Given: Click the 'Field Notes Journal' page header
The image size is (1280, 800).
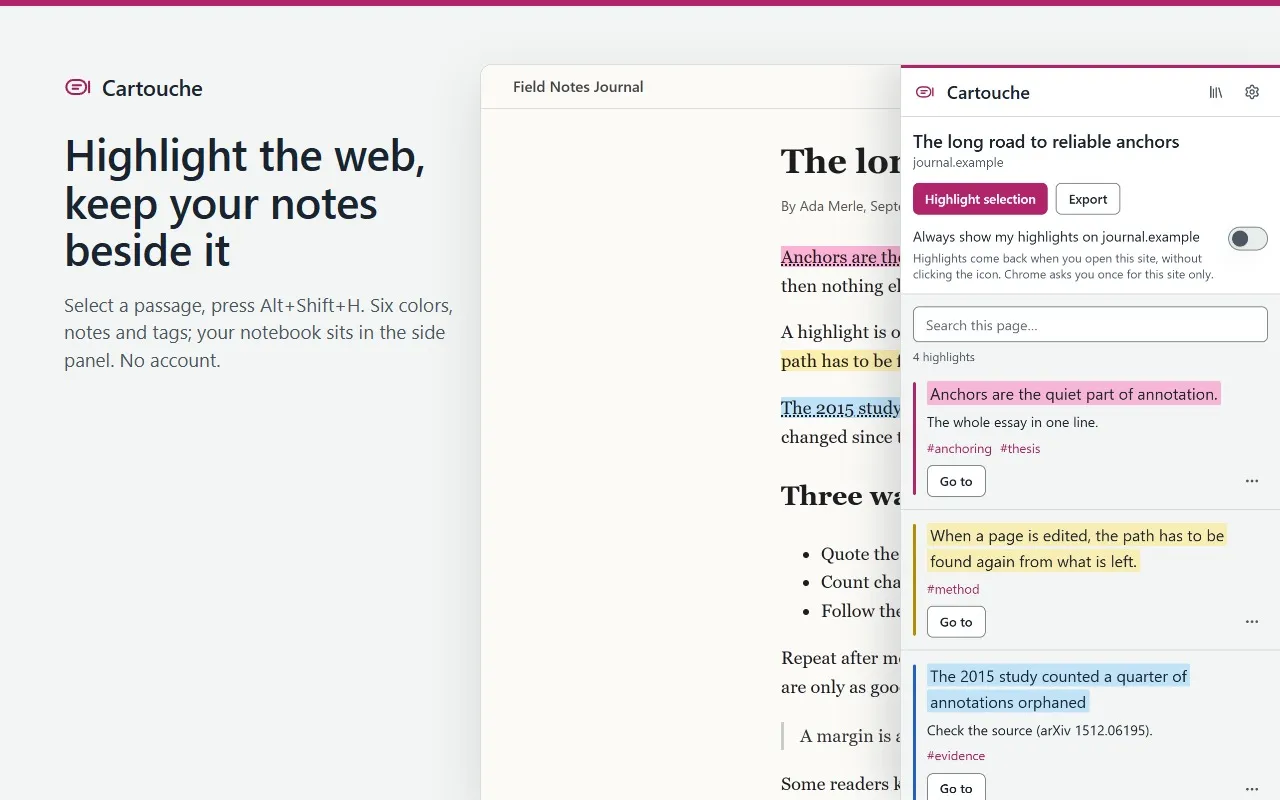Looking at the screenshot, I should (578, 87).
